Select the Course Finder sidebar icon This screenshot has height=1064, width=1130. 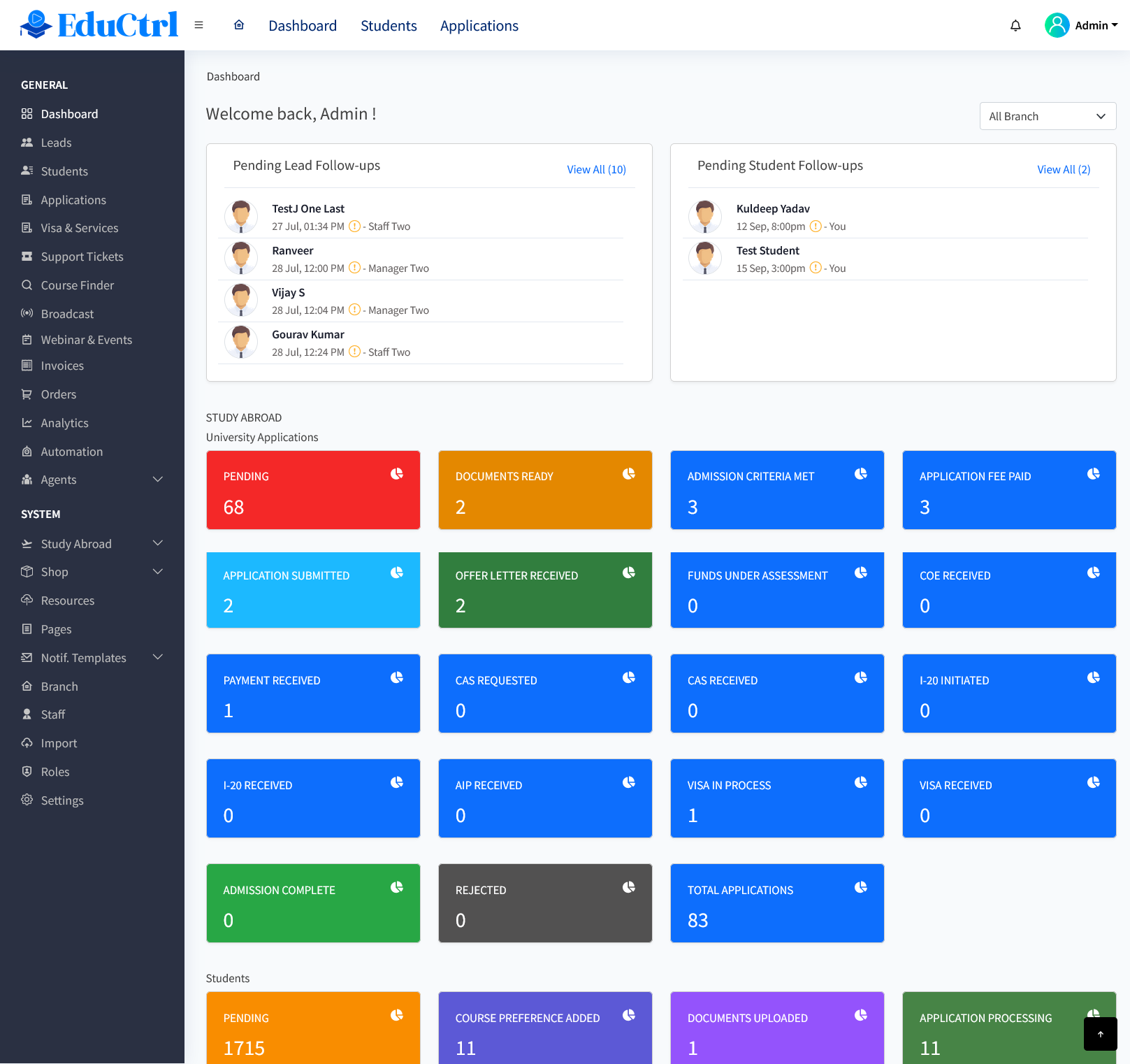(x=27, y=285)
